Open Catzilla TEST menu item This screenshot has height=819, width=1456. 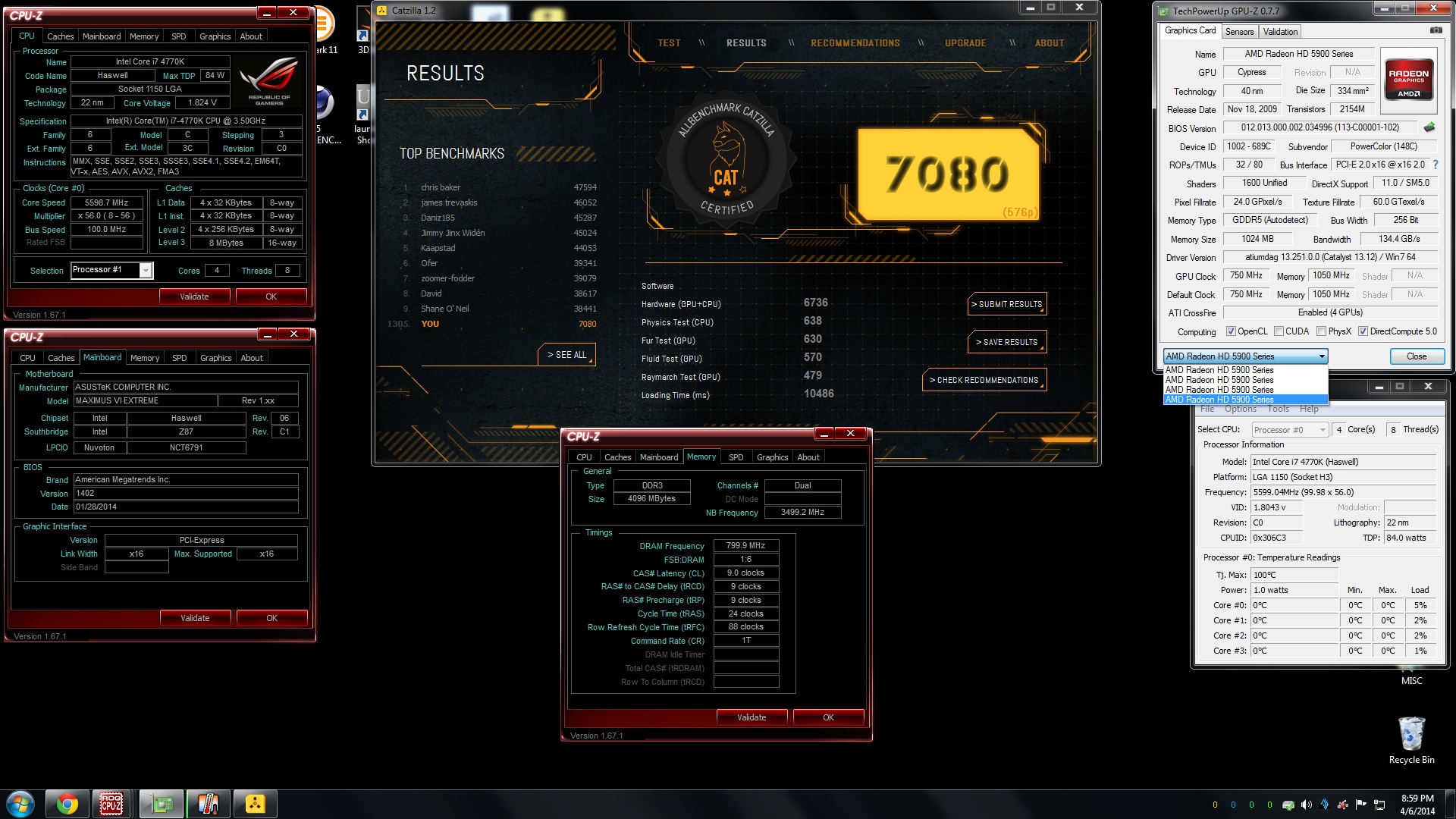point(669,43)
